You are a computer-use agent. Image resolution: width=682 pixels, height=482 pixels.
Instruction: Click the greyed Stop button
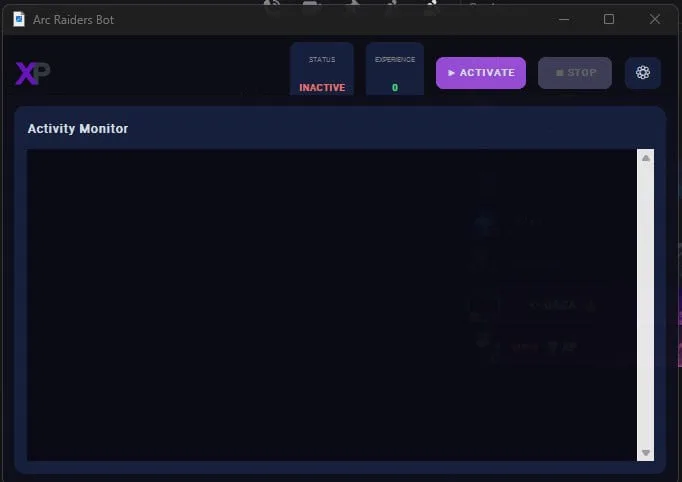(x=575, y=73)
